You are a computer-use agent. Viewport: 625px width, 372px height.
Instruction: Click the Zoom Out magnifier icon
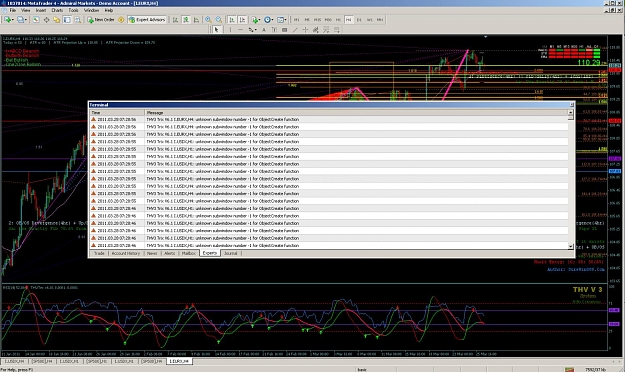tap(219, 20)
